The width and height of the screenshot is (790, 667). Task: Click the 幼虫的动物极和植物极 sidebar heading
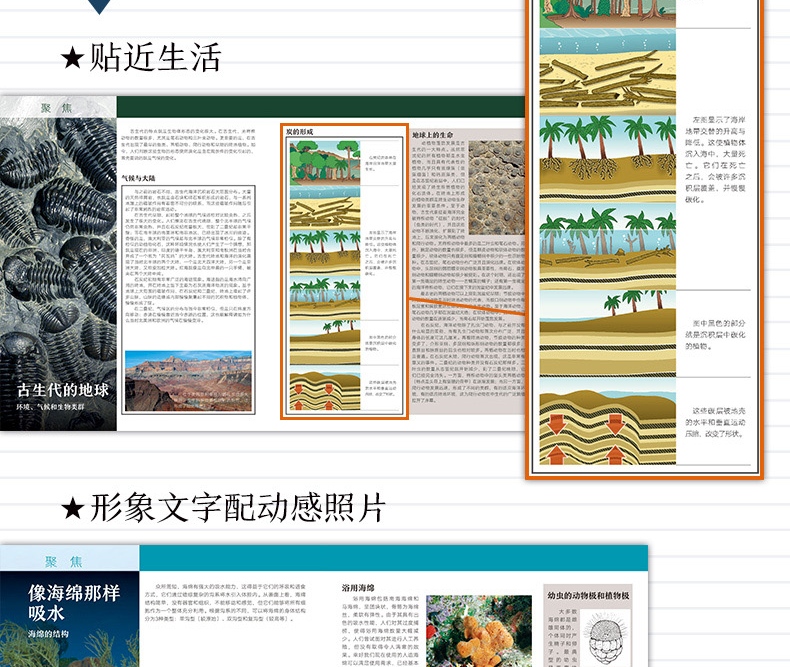tap(588, 595)
